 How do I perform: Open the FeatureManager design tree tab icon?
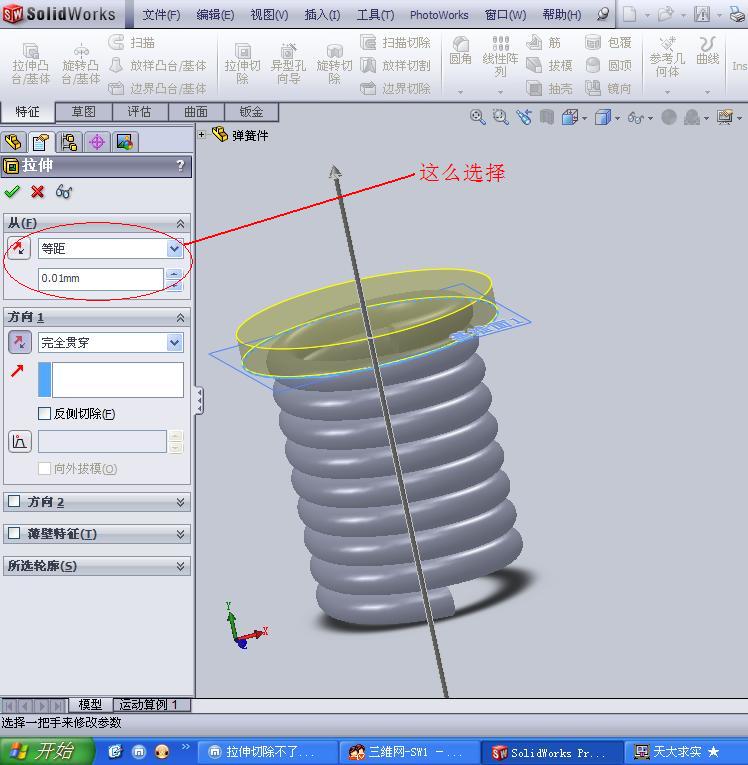point(13,142)
